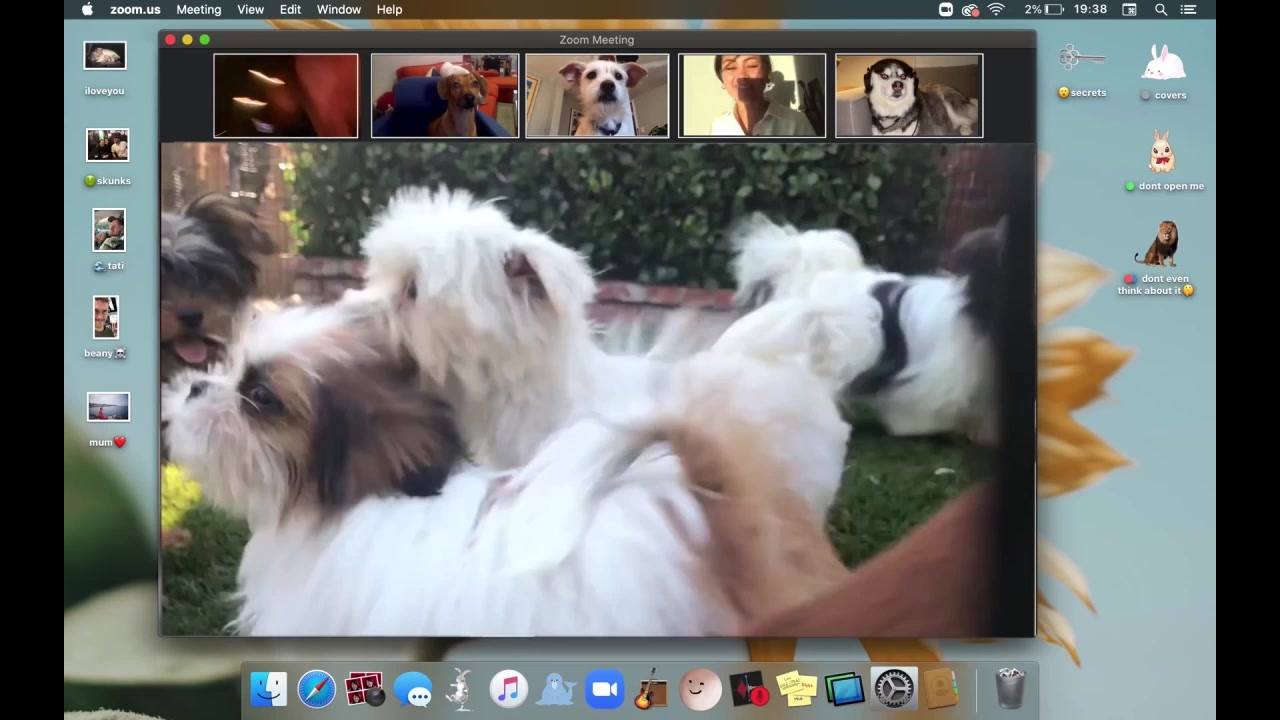Select the beany desktop file

(x=105, y=327)
